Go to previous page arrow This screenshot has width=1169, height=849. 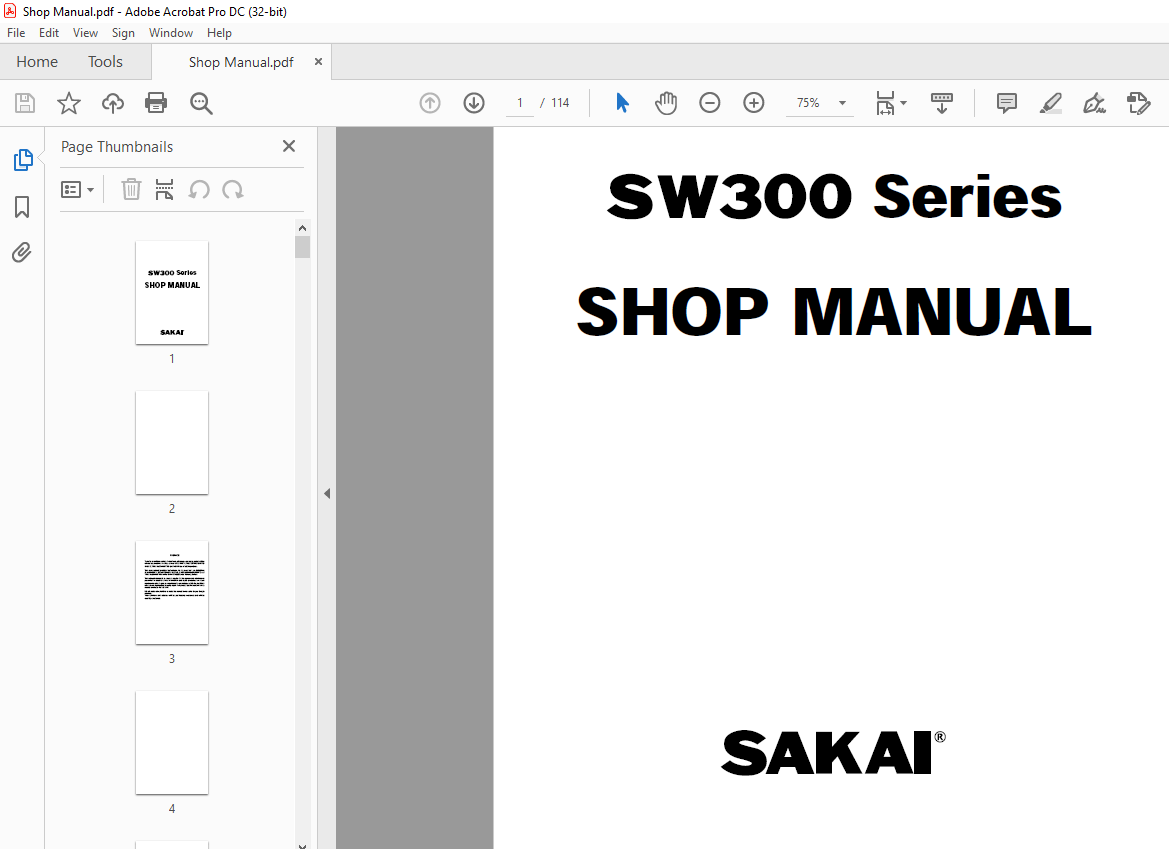[430, 103]
